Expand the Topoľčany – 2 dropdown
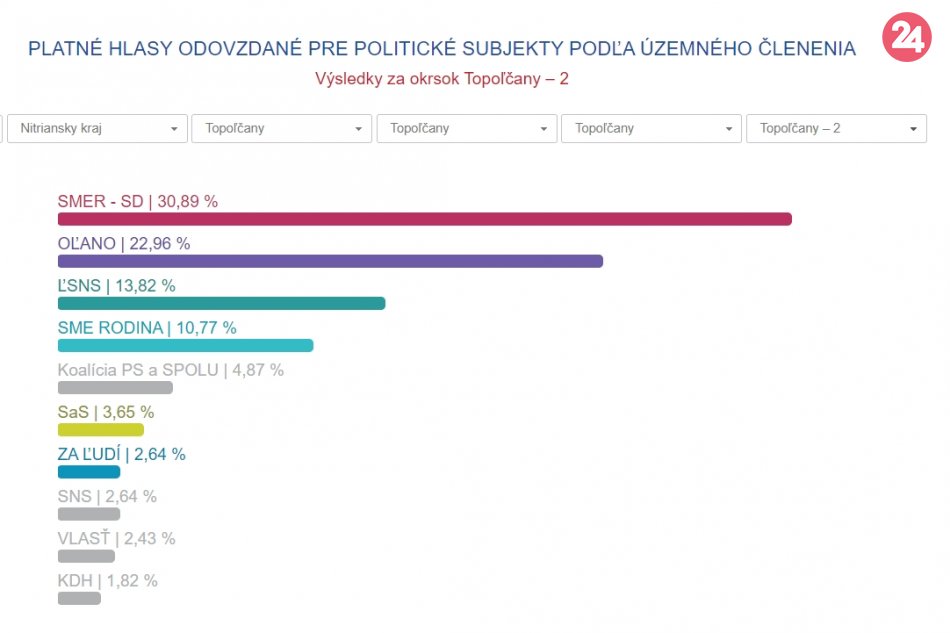The height and width of the screenshot is (633, 950). tap(836, 129)
